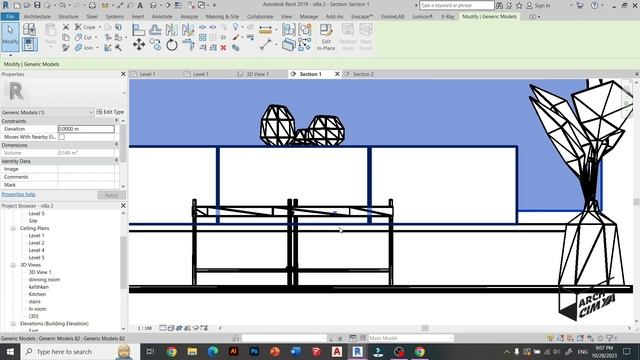Viewport: 640px width, 360px height.
Task: Click the Copy tool icon
Action: [155, 44]
